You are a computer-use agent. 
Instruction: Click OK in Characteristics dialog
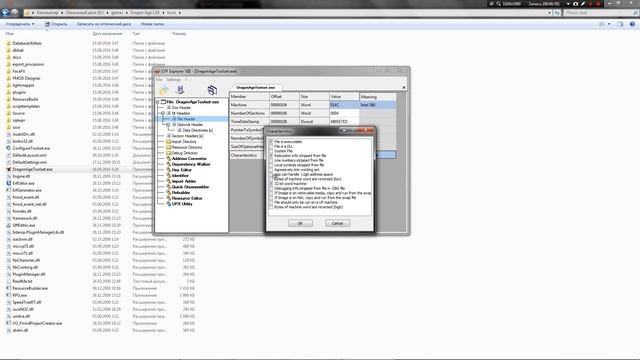pyautogui.click(x=300, y=223)
